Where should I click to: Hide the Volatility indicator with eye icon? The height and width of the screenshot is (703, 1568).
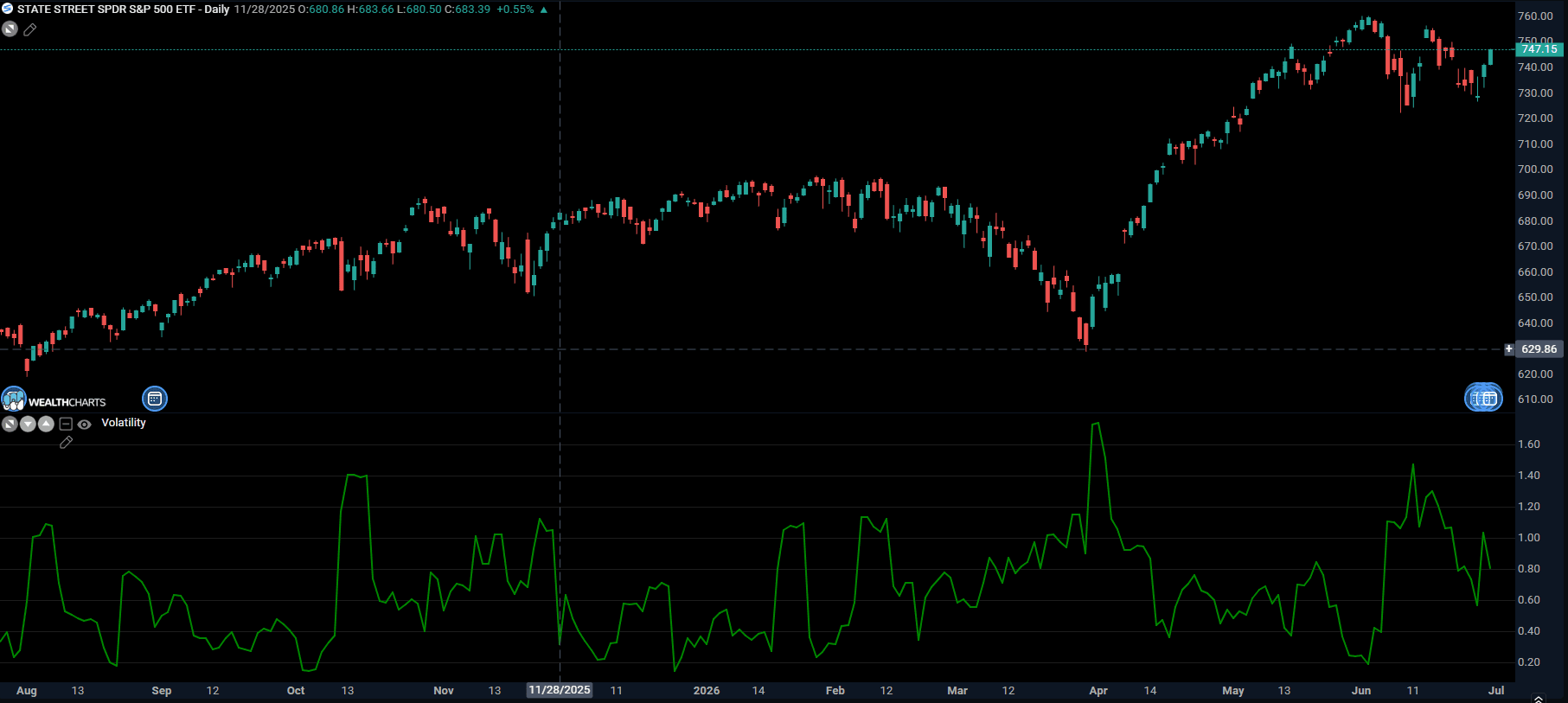(84, 425)
